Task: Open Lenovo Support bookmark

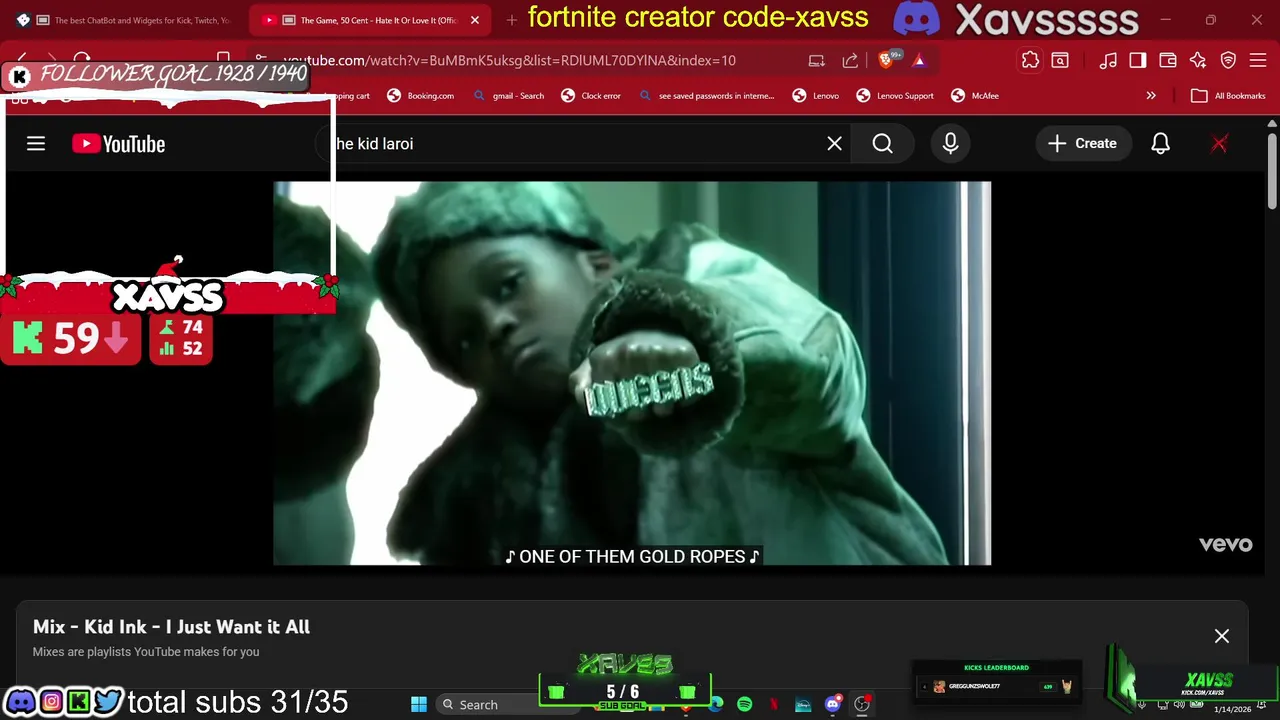Action: 895,96
